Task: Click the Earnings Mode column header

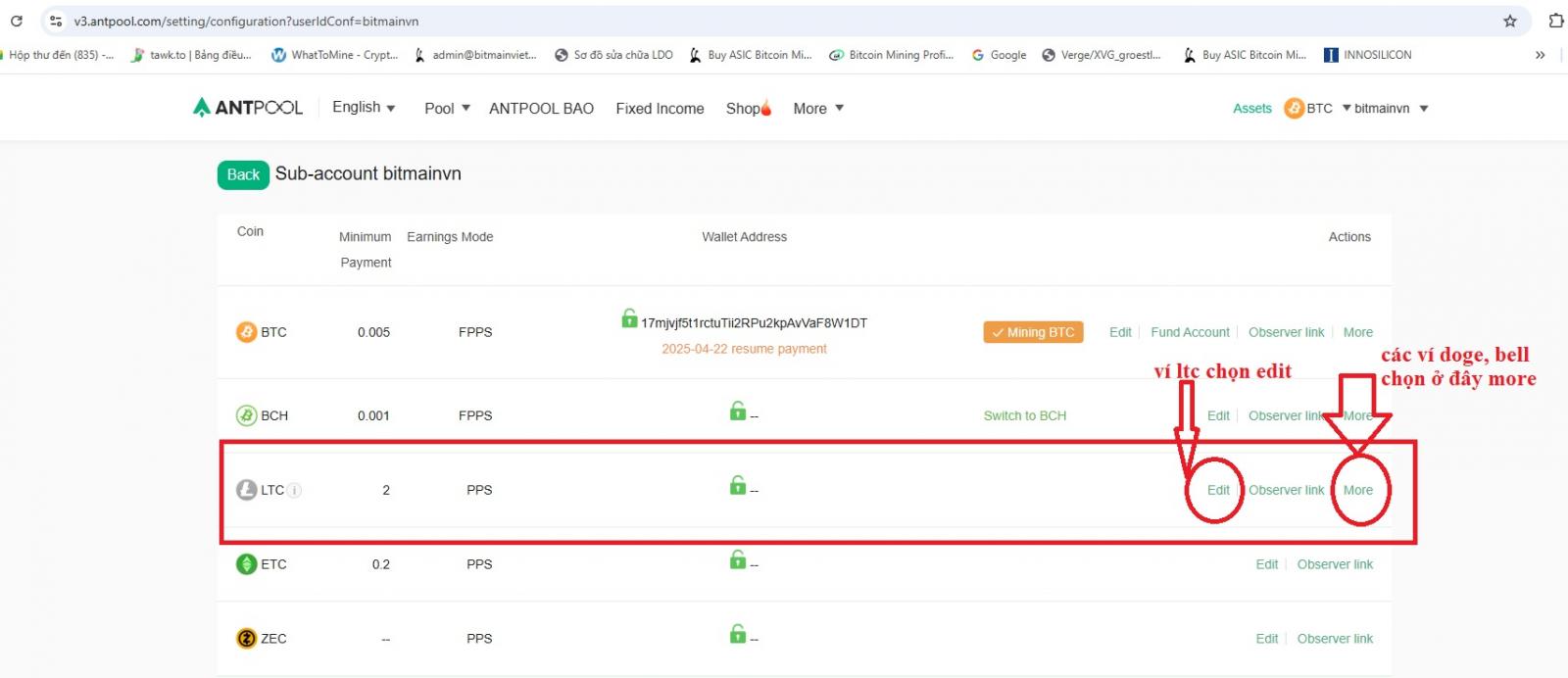Action: [450, 237]
